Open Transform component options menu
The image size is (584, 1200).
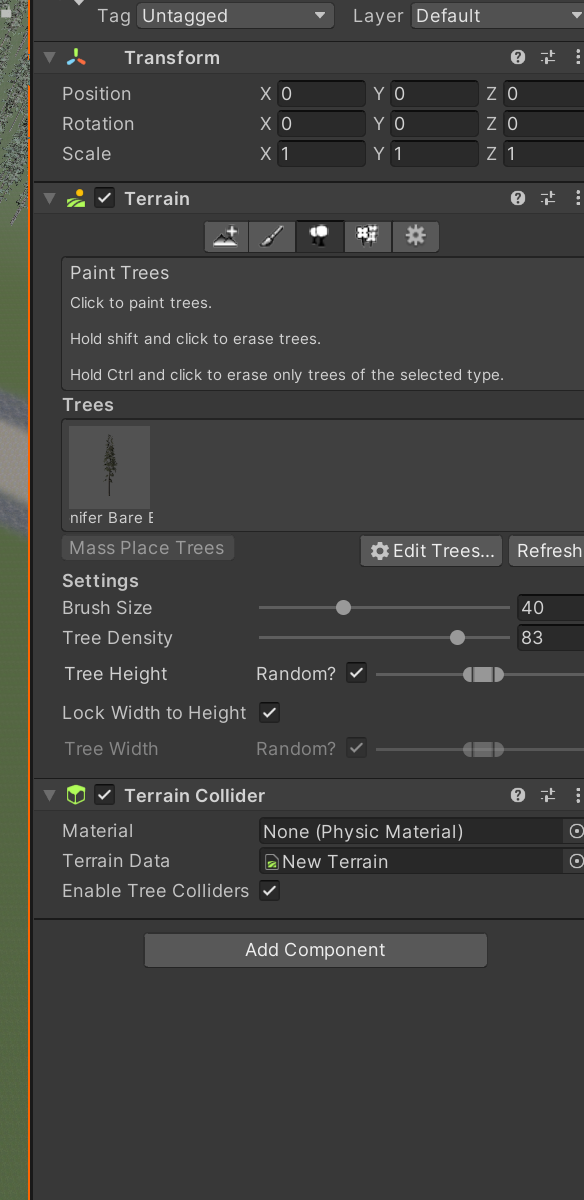(577, 58)
